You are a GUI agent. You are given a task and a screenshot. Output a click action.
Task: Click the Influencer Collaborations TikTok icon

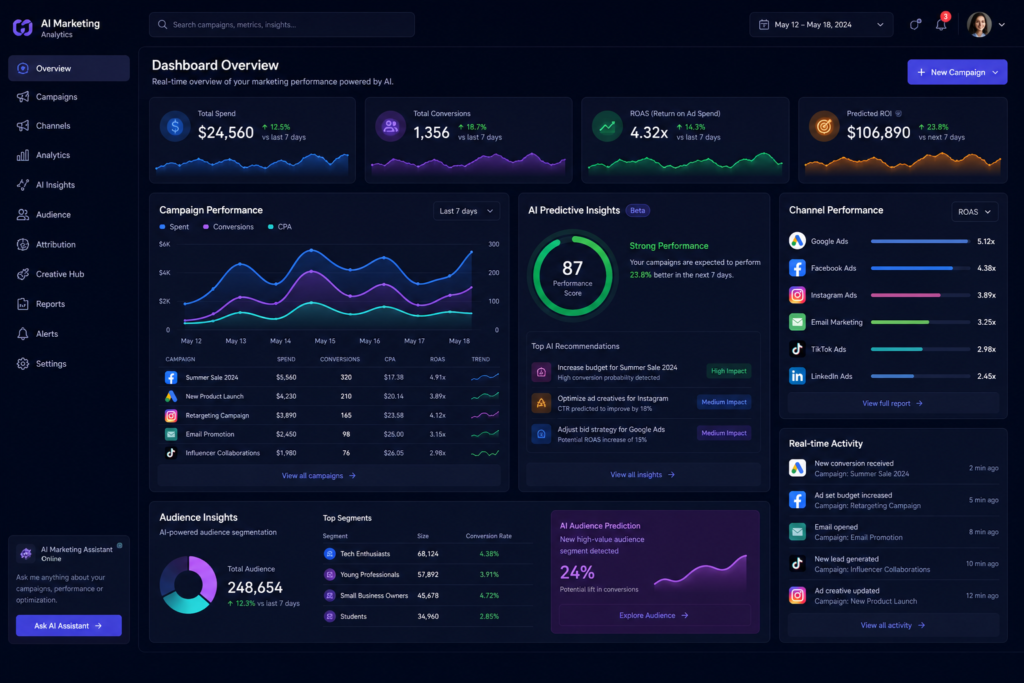coord(170,453)
